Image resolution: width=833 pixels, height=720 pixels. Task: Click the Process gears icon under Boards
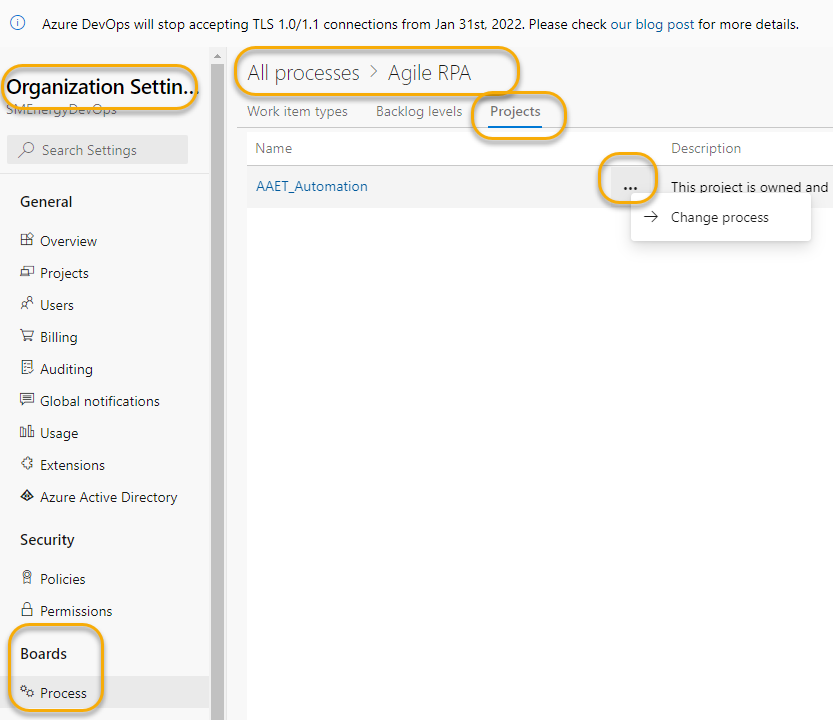click(27, 691)
